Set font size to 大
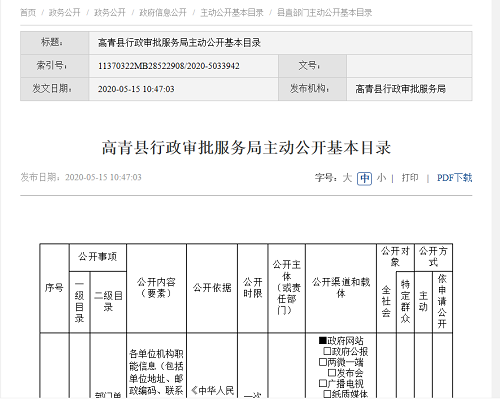 347,177
